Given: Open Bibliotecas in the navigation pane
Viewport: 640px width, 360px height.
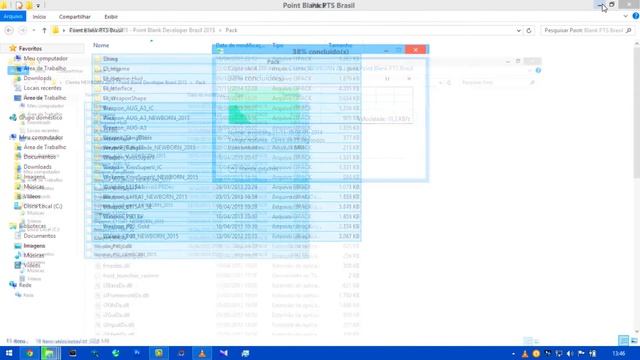Looking at the screenshot, I should pos(32,226).
